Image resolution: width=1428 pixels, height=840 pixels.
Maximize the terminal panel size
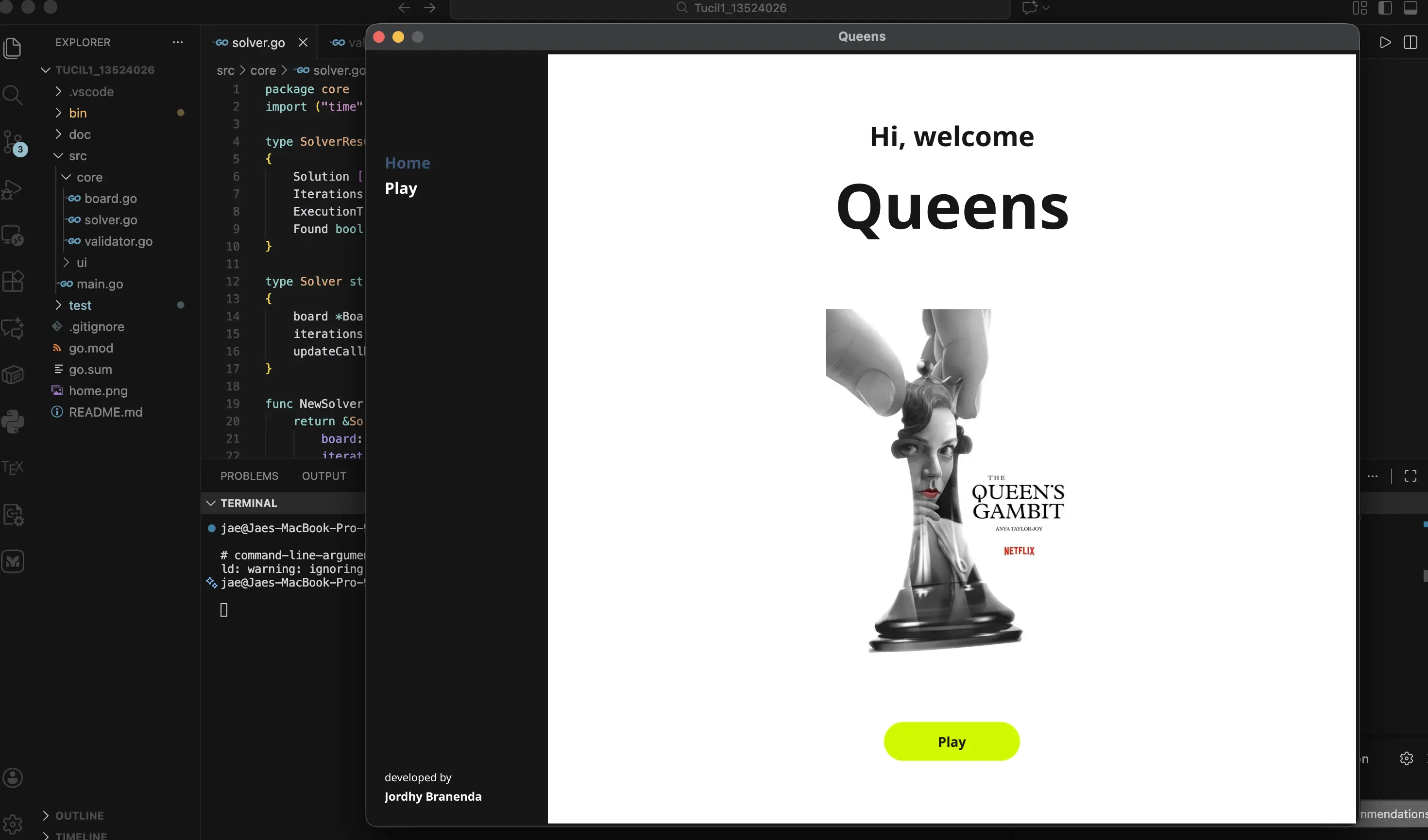(1410, 476)
